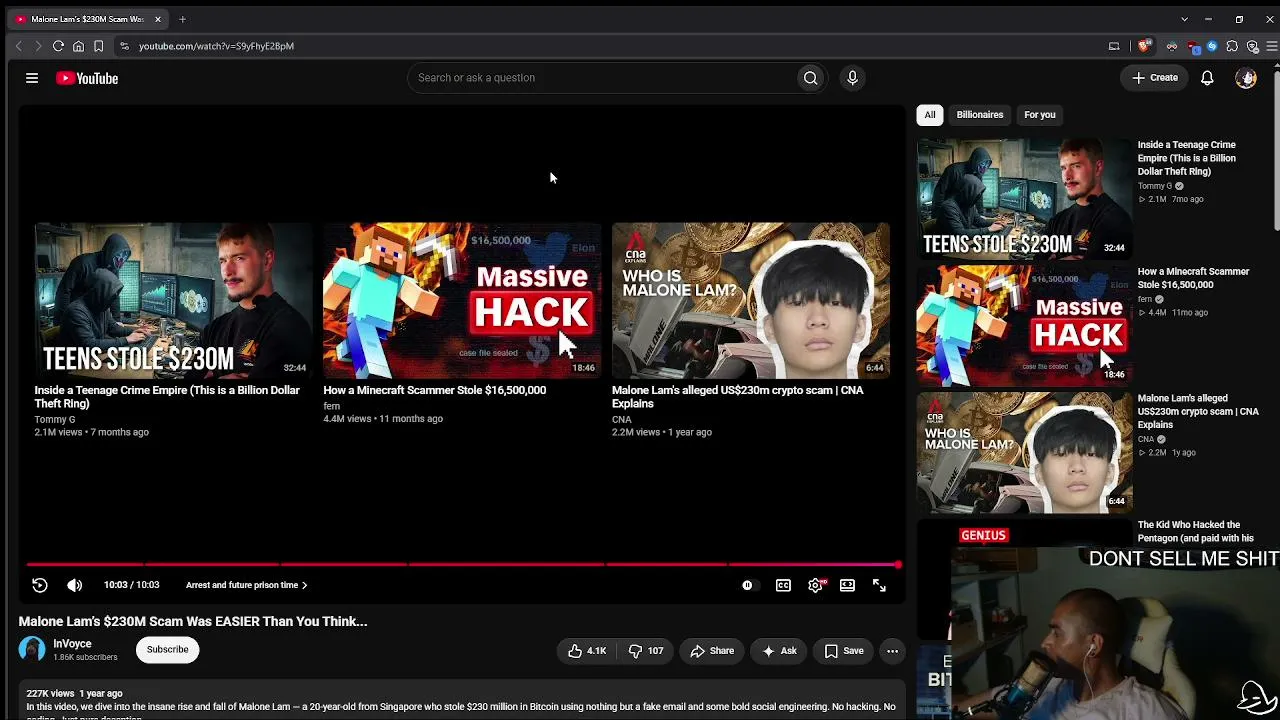Open a new browser tab

point(182,19)
